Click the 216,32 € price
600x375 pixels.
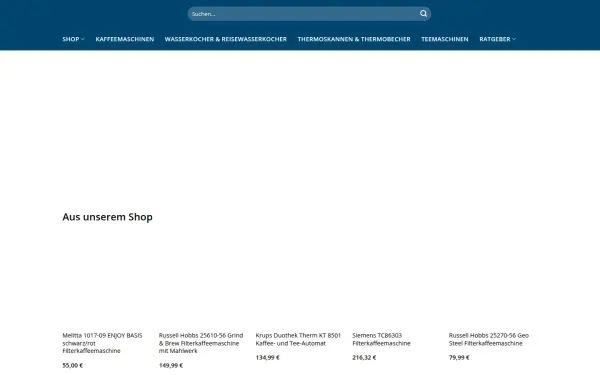click(364, 357)
